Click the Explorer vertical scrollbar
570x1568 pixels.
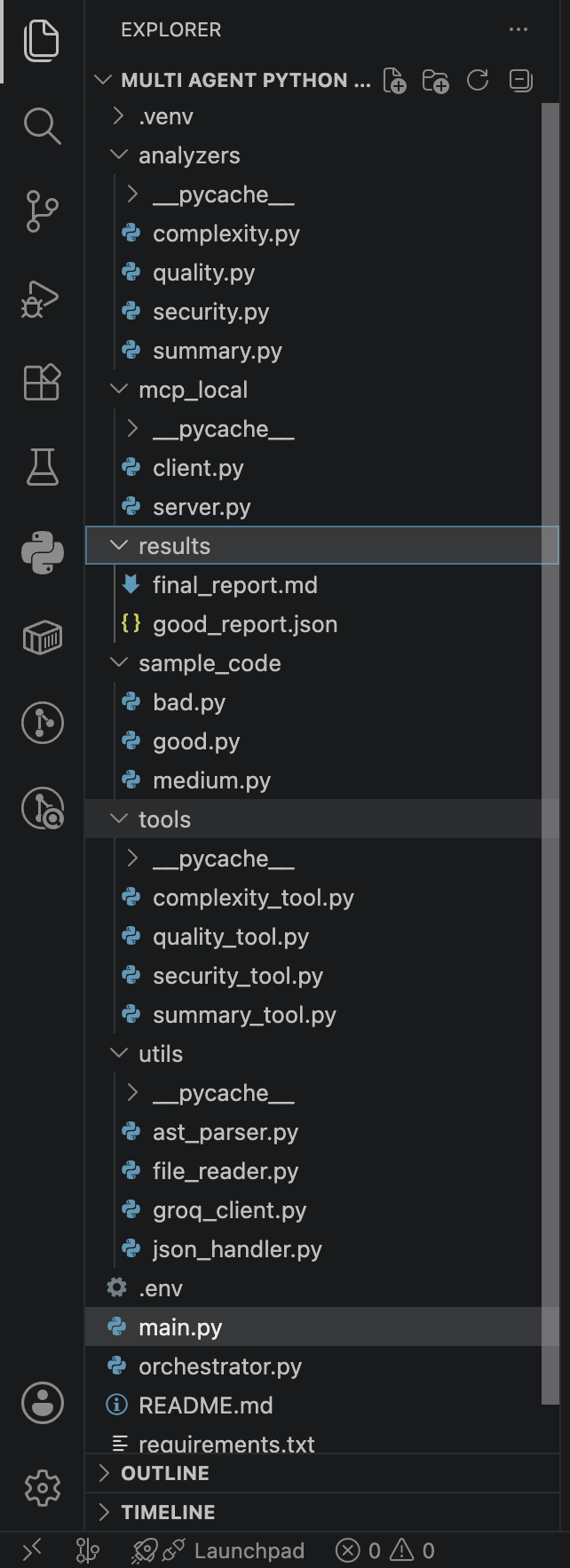[550, 755]
